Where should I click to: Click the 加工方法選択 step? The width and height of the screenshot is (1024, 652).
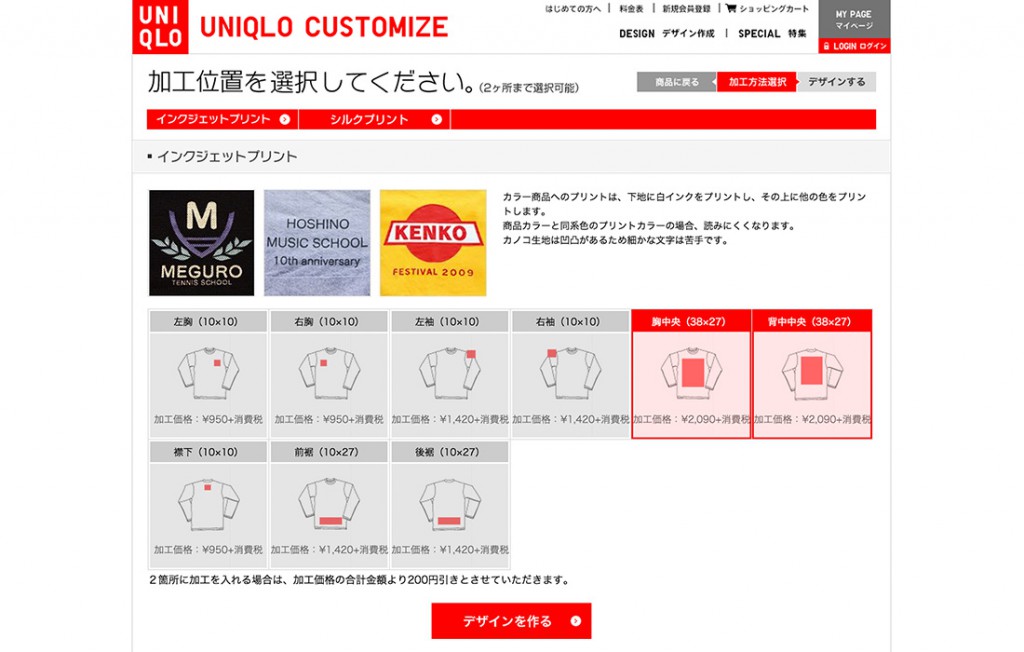[757, 82]
